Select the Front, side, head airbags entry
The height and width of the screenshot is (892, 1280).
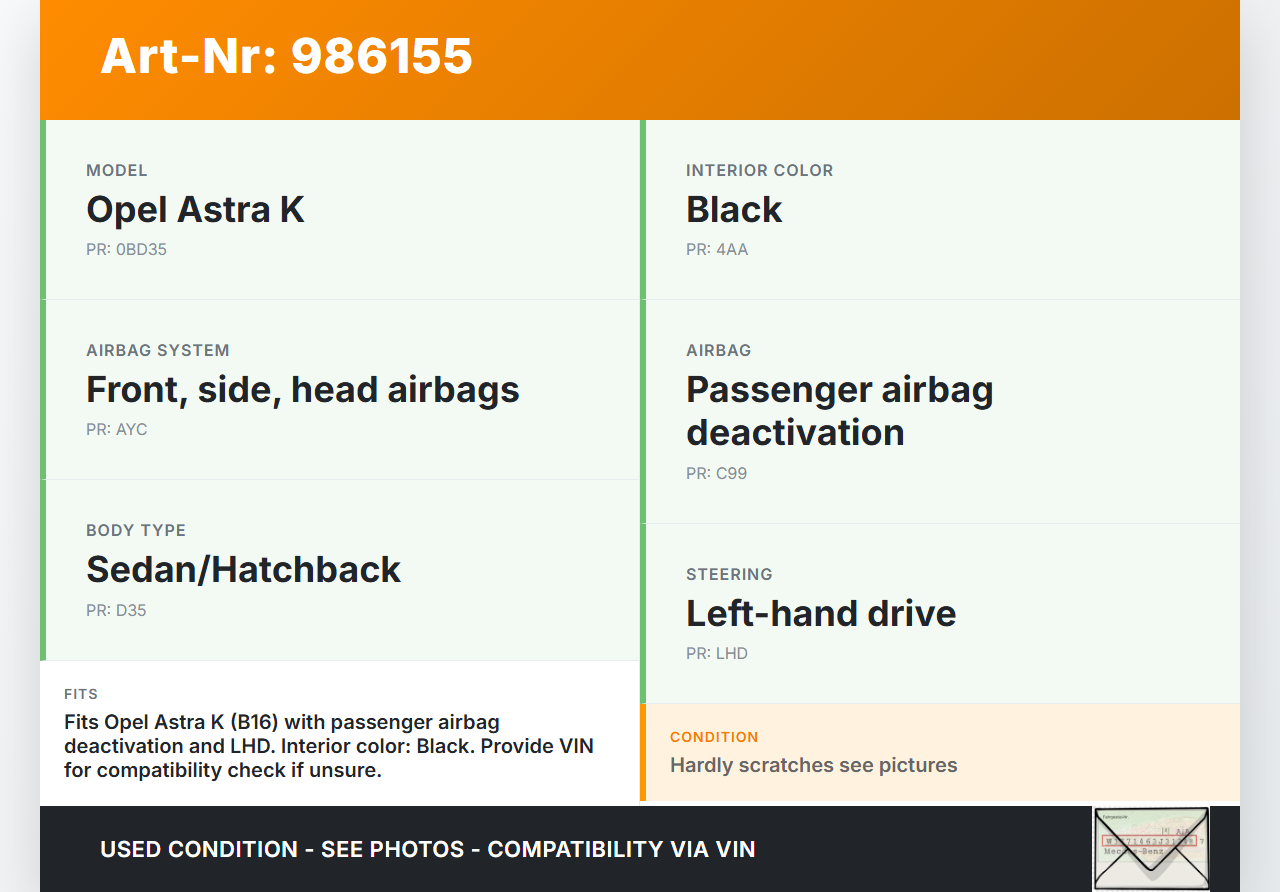(302, 390)
